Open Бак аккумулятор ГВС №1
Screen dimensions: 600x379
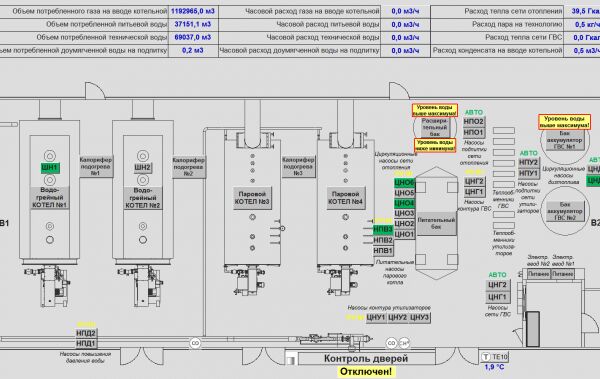pos(565,140)
